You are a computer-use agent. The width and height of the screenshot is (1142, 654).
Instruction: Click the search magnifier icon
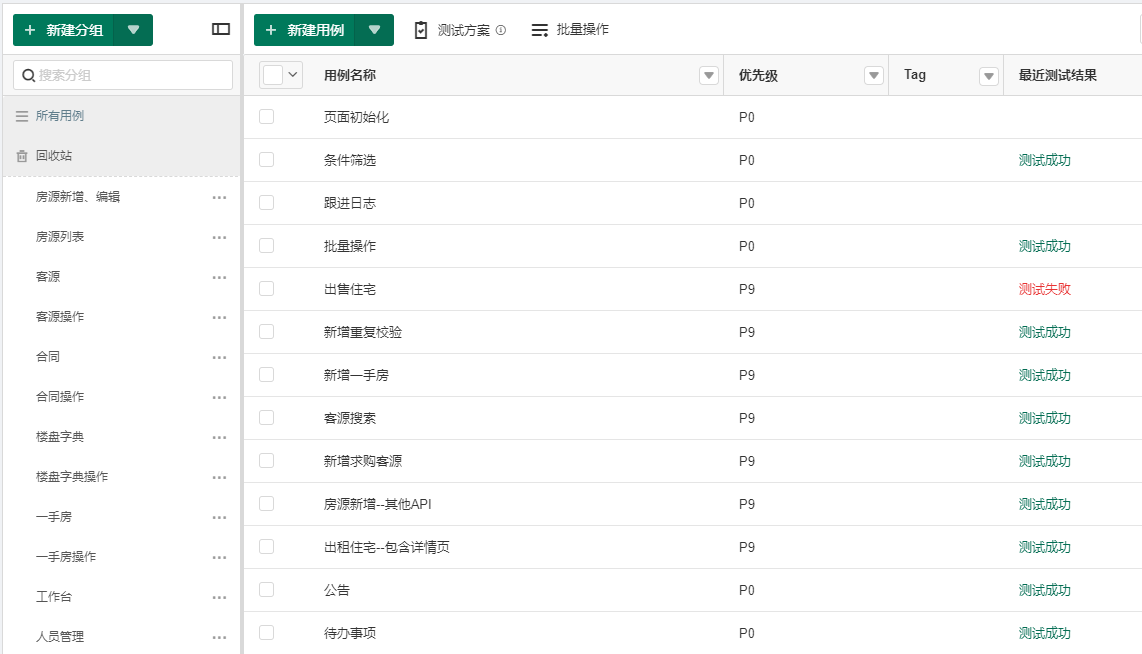coord(28,75)
